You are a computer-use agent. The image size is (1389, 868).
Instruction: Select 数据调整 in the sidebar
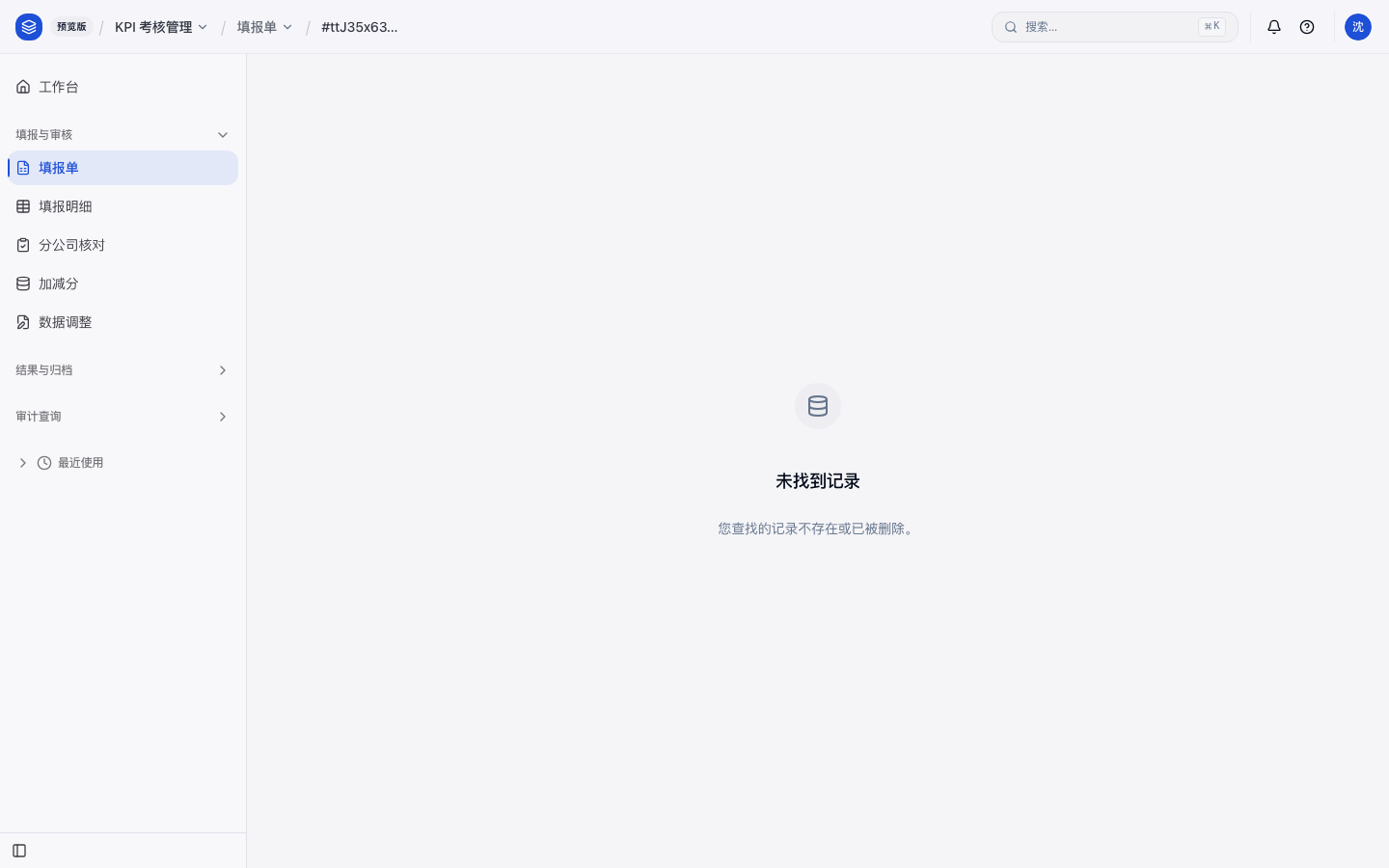pyautogui.click(x=123, y=322)
